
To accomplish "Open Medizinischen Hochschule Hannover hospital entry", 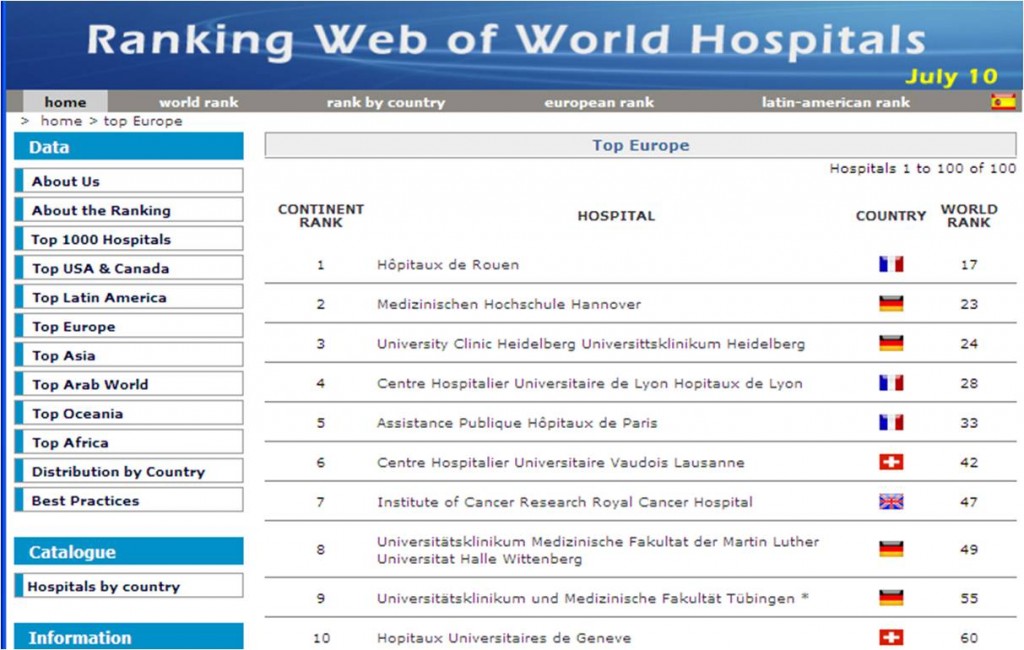I will [x=508, y=304].
